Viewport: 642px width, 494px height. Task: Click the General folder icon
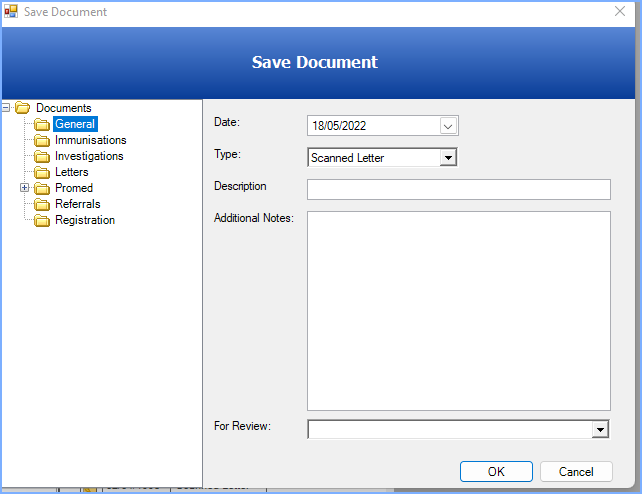pyautogui.click(x=42, y=124)
